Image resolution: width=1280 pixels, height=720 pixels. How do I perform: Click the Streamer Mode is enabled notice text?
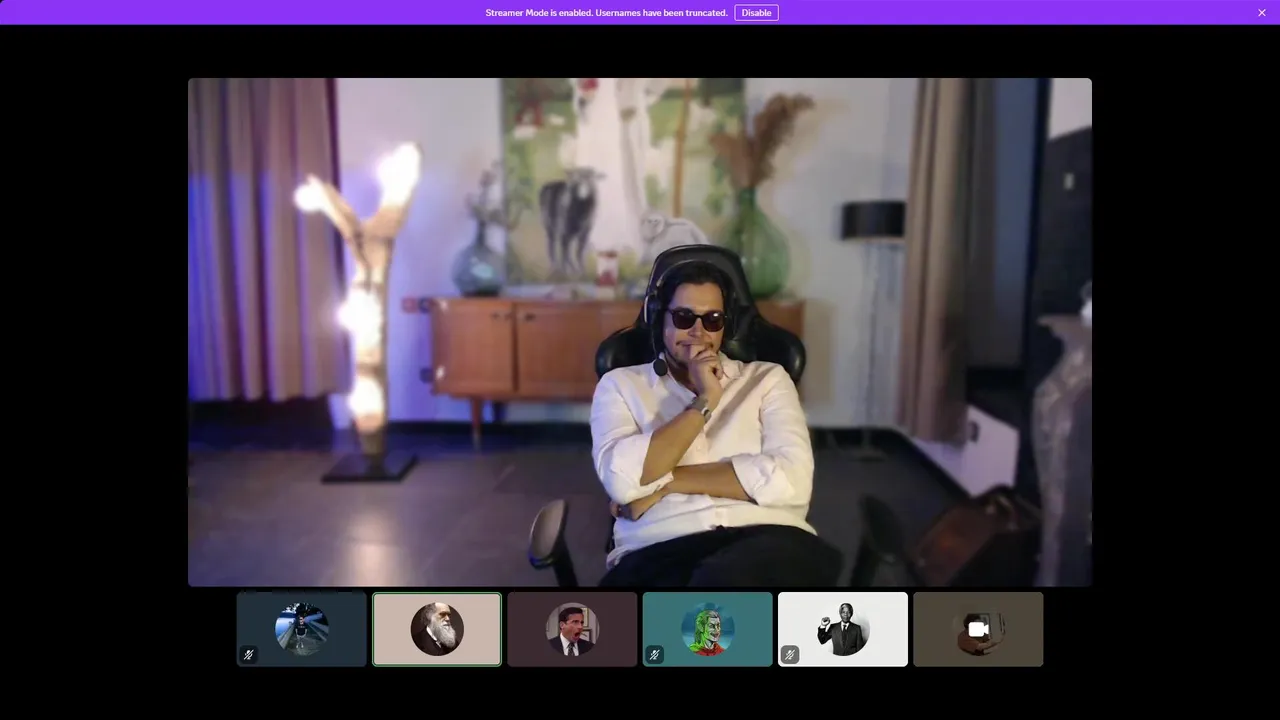606,13
